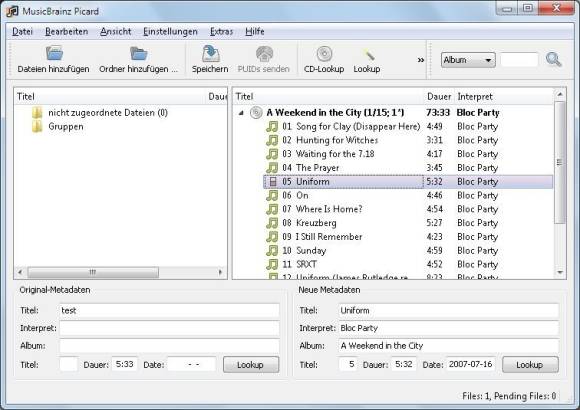Click the note icon of 11 SRXT
This screenshot has height=410, width=580.
point(272,264)
